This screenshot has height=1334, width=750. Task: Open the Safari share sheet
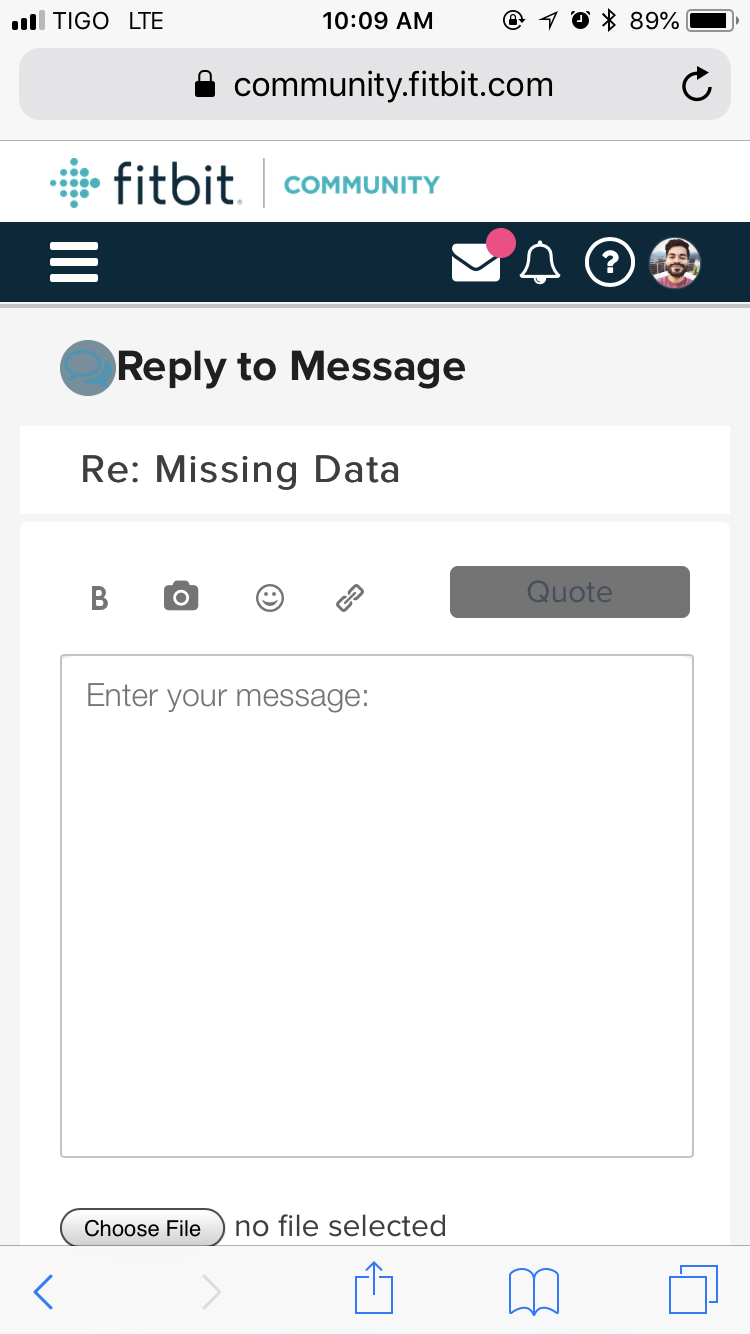373,1290
